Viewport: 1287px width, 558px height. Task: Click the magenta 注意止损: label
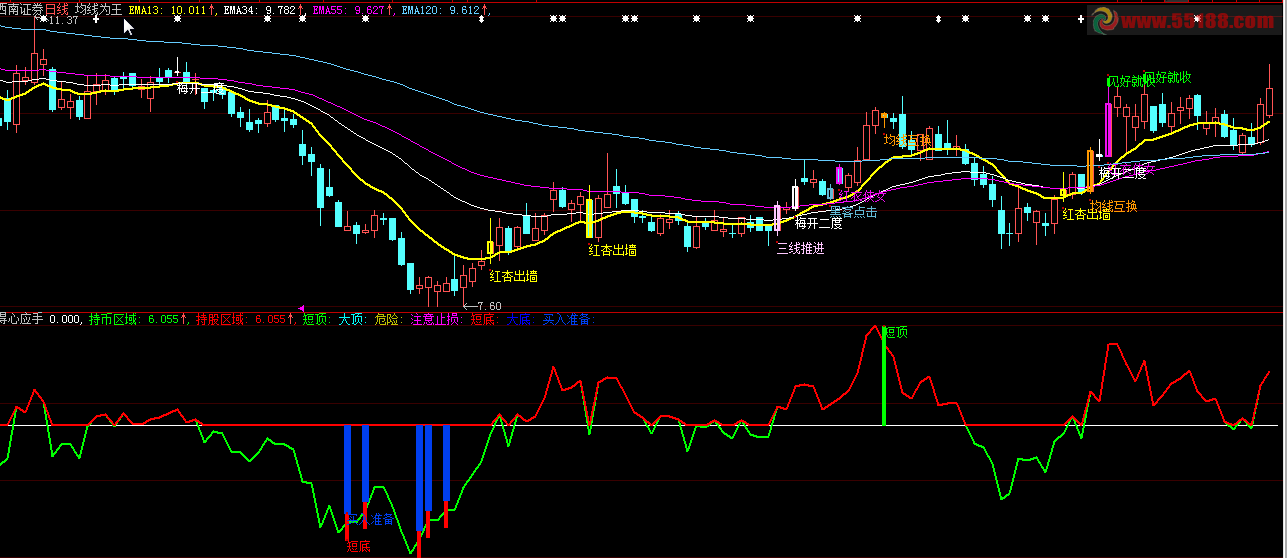pos(437,320)
